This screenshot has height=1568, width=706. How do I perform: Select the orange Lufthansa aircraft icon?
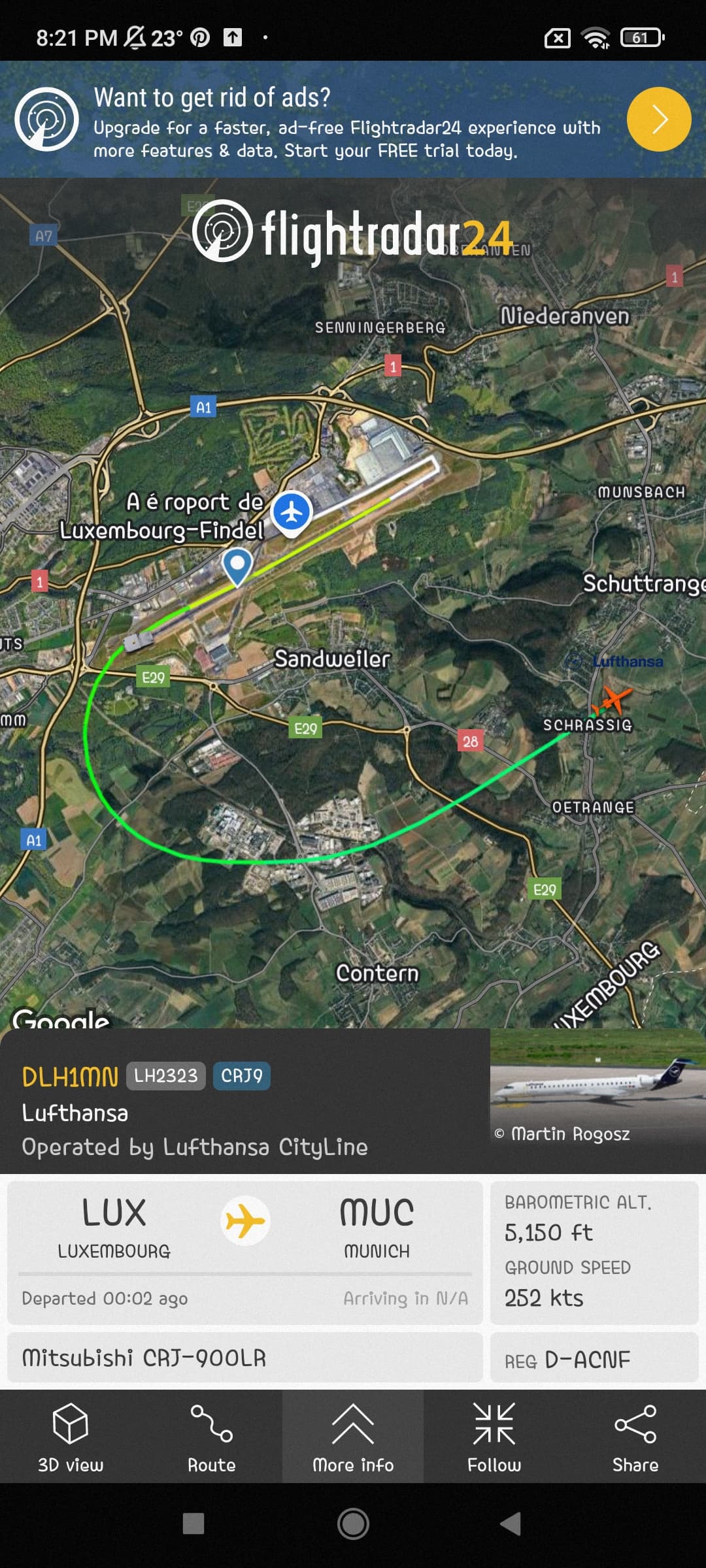(612, 701)
